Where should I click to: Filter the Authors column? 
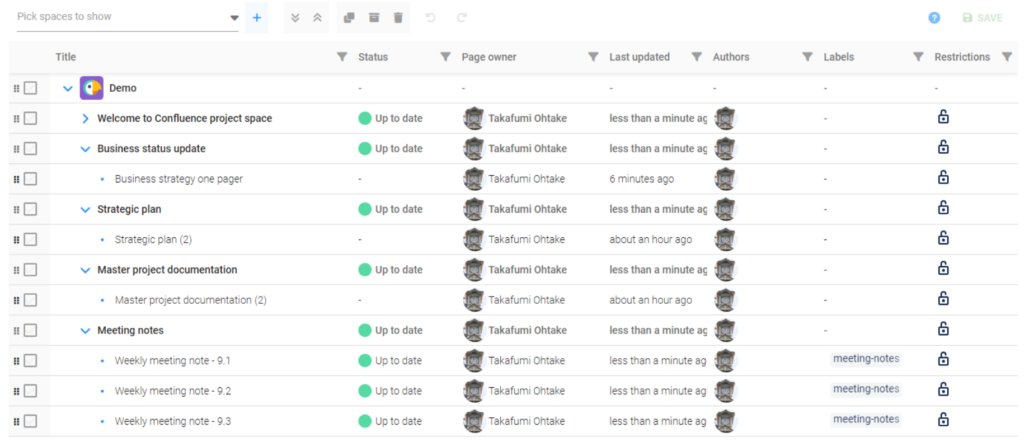pyautogui.click(x=807, y=57)
